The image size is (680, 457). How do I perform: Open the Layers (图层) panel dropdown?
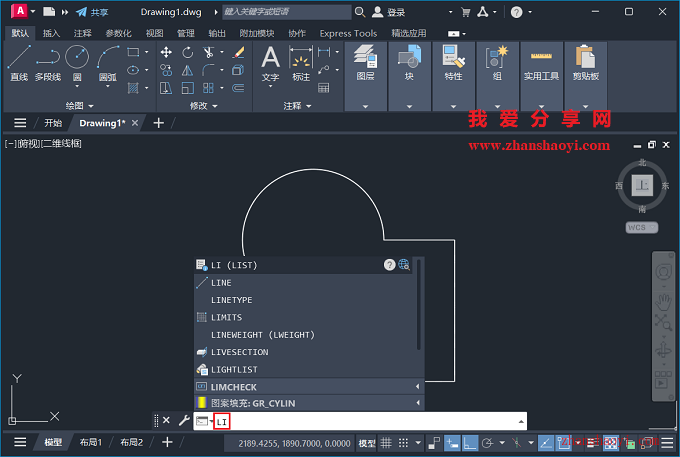click(365, 106)
